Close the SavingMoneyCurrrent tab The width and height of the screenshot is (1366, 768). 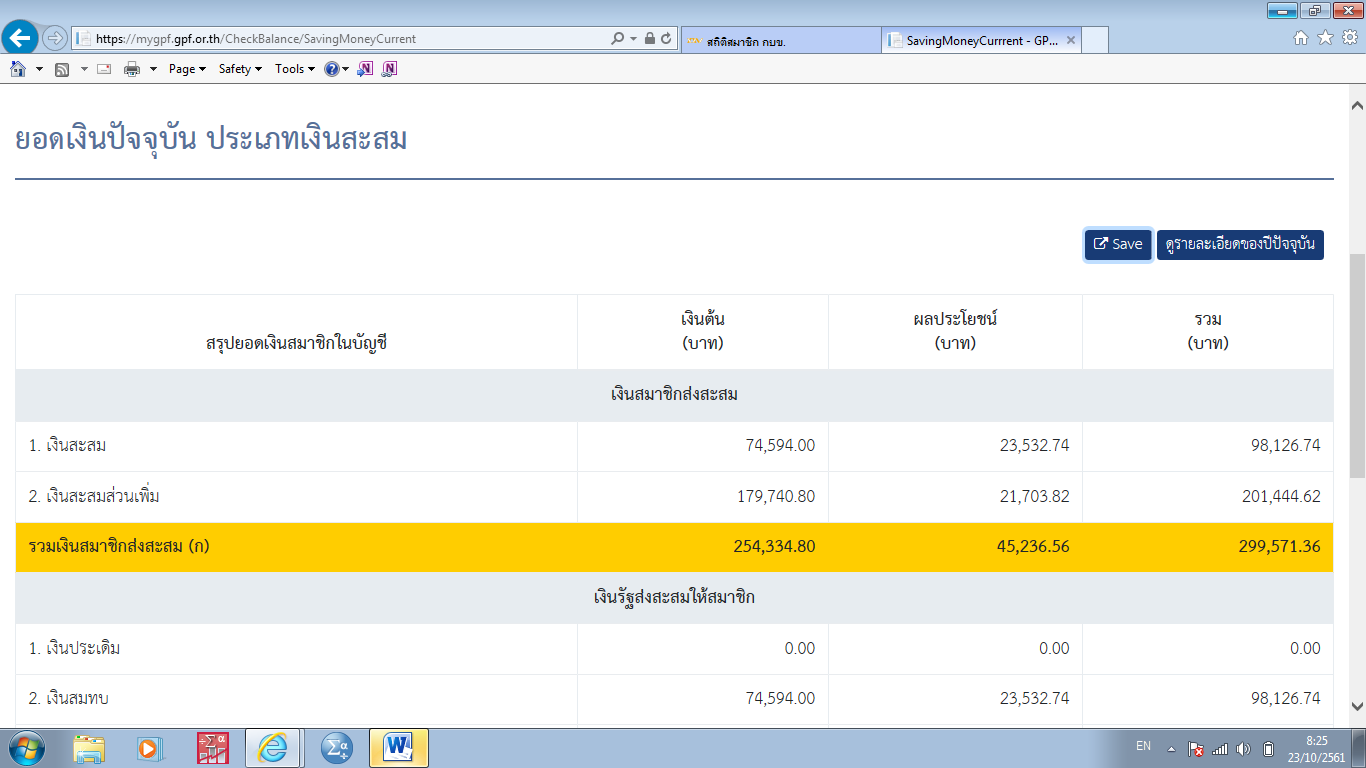(1071, 40)
